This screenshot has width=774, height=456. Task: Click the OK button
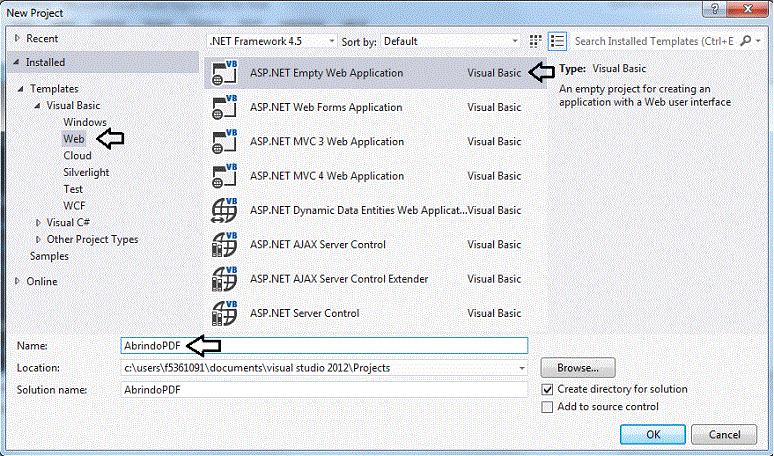(x=653, y=434)
